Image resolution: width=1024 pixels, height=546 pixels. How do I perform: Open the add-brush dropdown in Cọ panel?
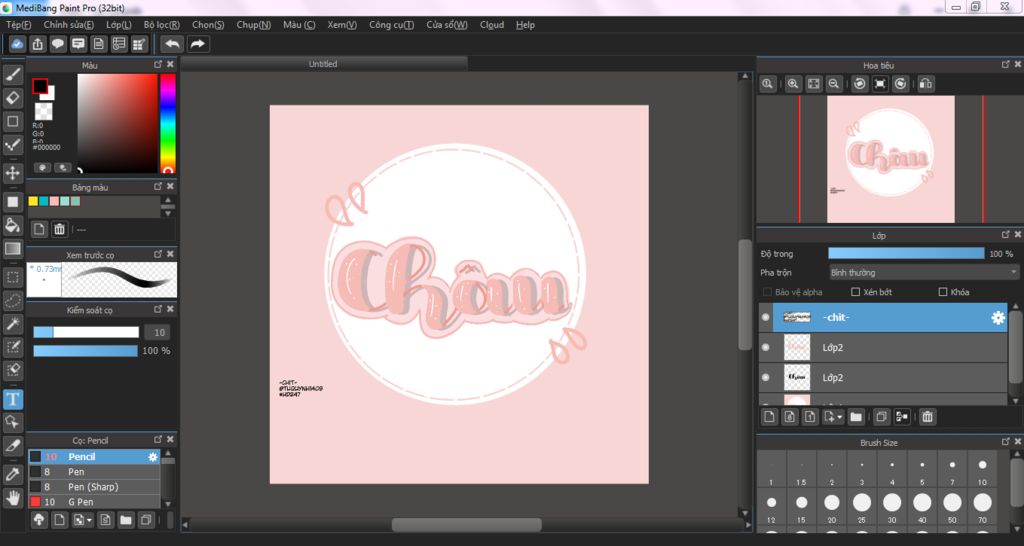click(89, 521)
